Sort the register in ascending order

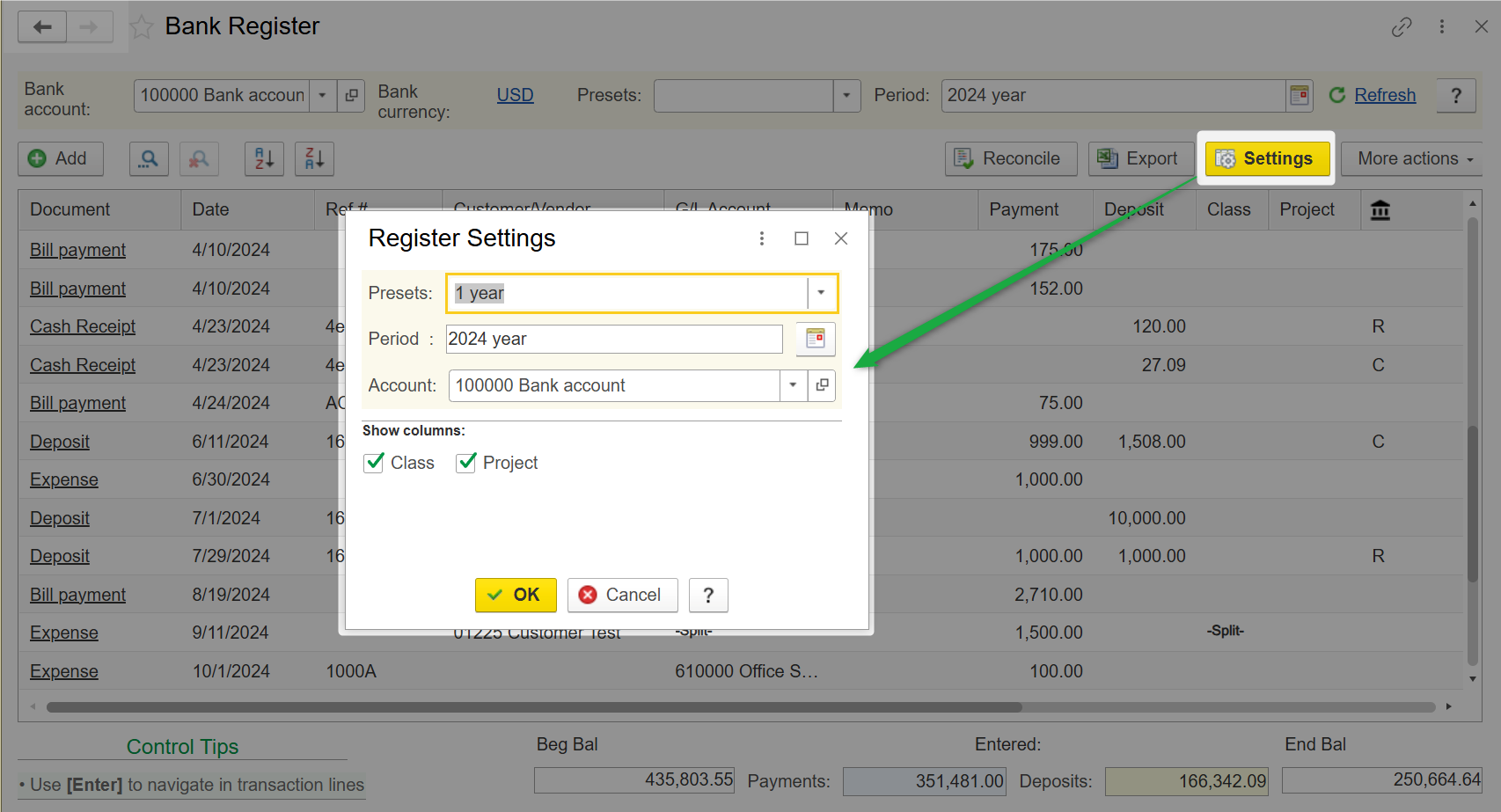264,159
